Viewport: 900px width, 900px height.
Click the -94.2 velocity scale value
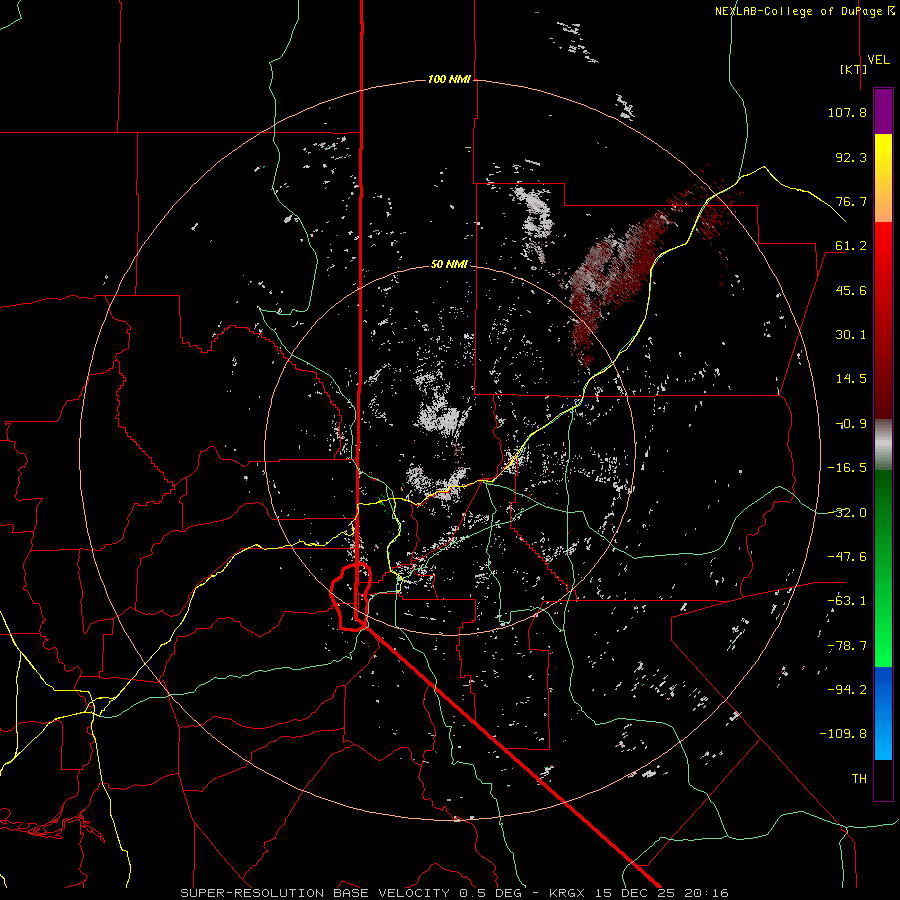(x=847, y=690)
